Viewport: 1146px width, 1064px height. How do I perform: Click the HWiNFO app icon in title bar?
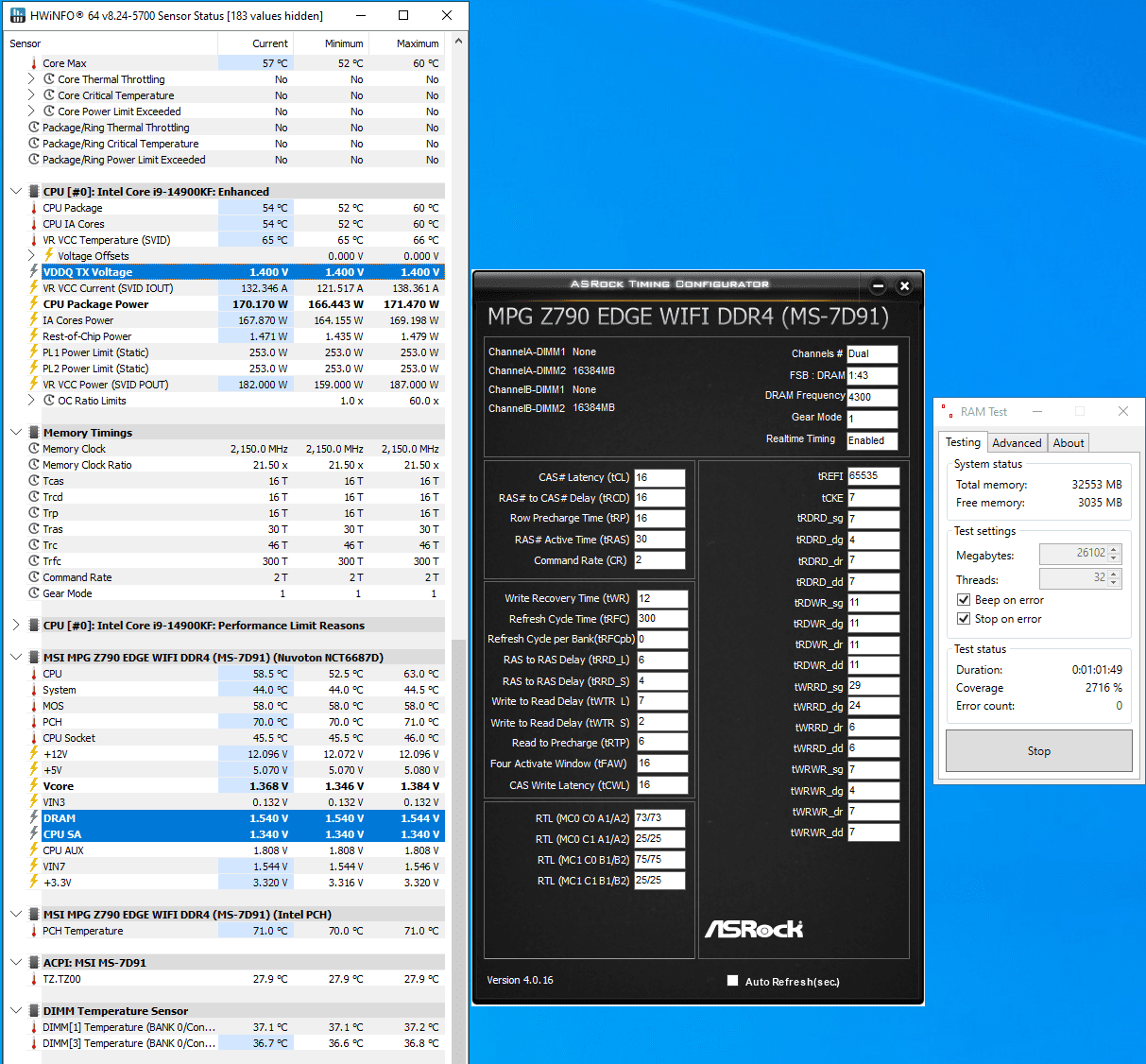[18, 15]
